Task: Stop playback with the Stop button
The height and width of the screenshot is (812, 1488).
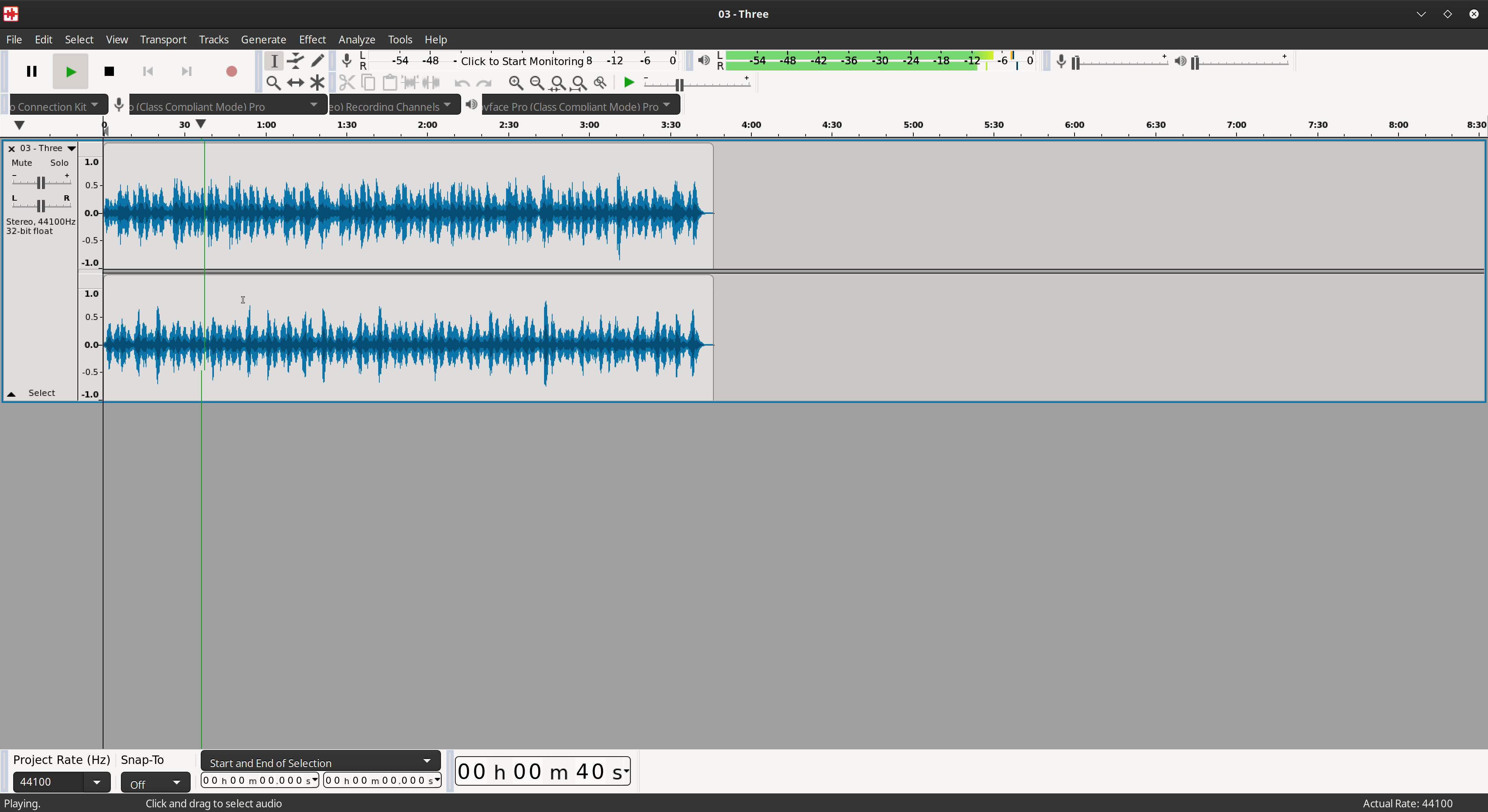Action: pyautogui.click(x=109, y=72)
